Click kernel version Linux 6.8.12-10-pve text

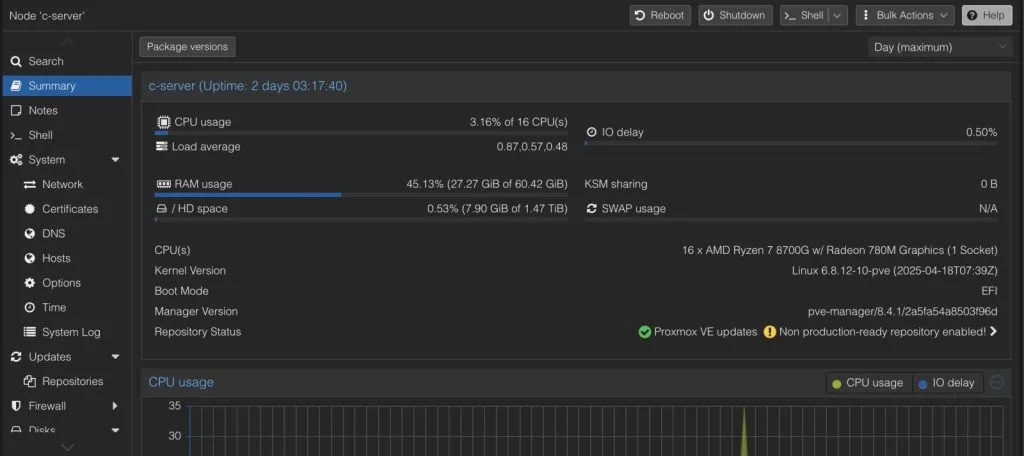(895, 270)
